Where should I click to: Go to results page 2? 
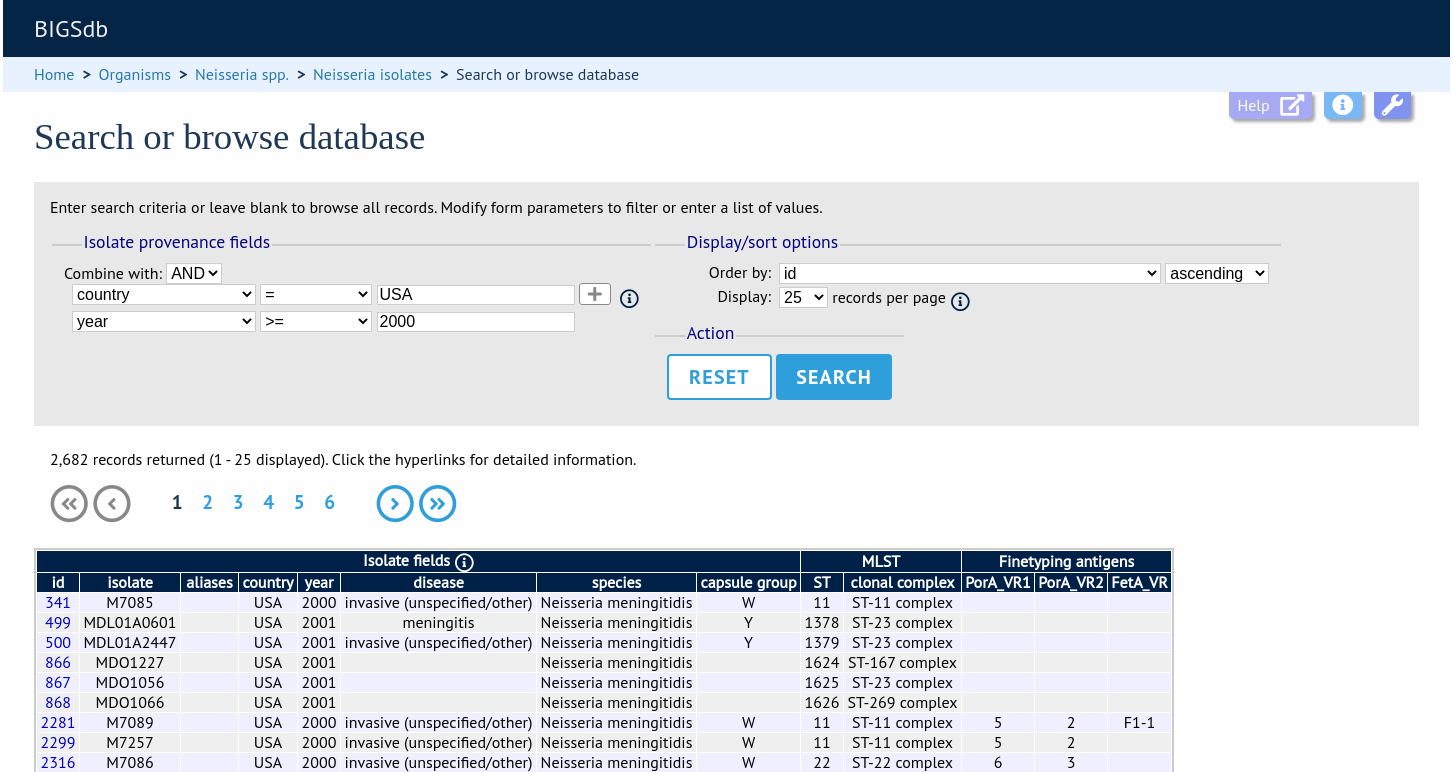207,503
